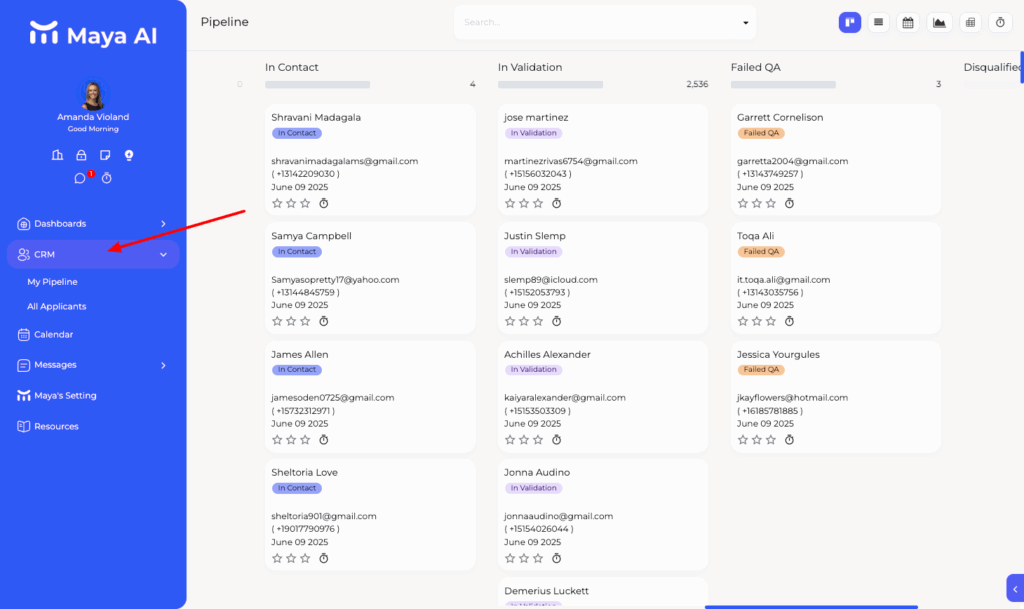Click the horizontal scrollbar at the bottom
The height and width of the screenshot is (609, 1024).
(811, 607)
